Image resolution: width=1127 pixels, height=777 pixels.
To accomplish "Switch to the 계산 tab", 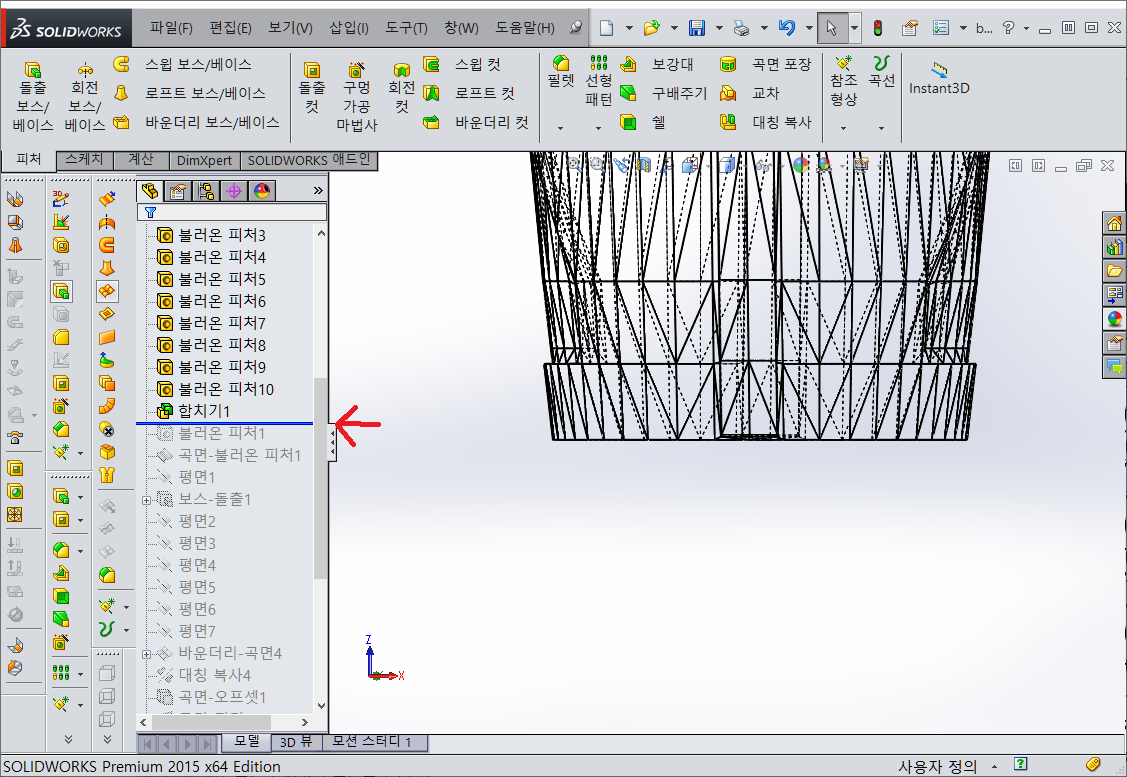I will click(141, 160).
